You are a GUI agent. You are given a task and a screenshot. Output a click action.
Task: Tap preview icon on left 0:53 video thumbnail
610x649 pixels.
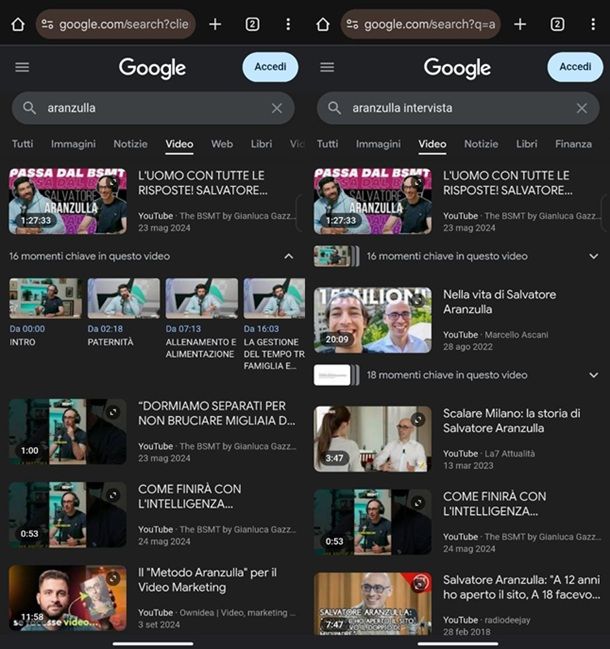[x=113, y=495]
